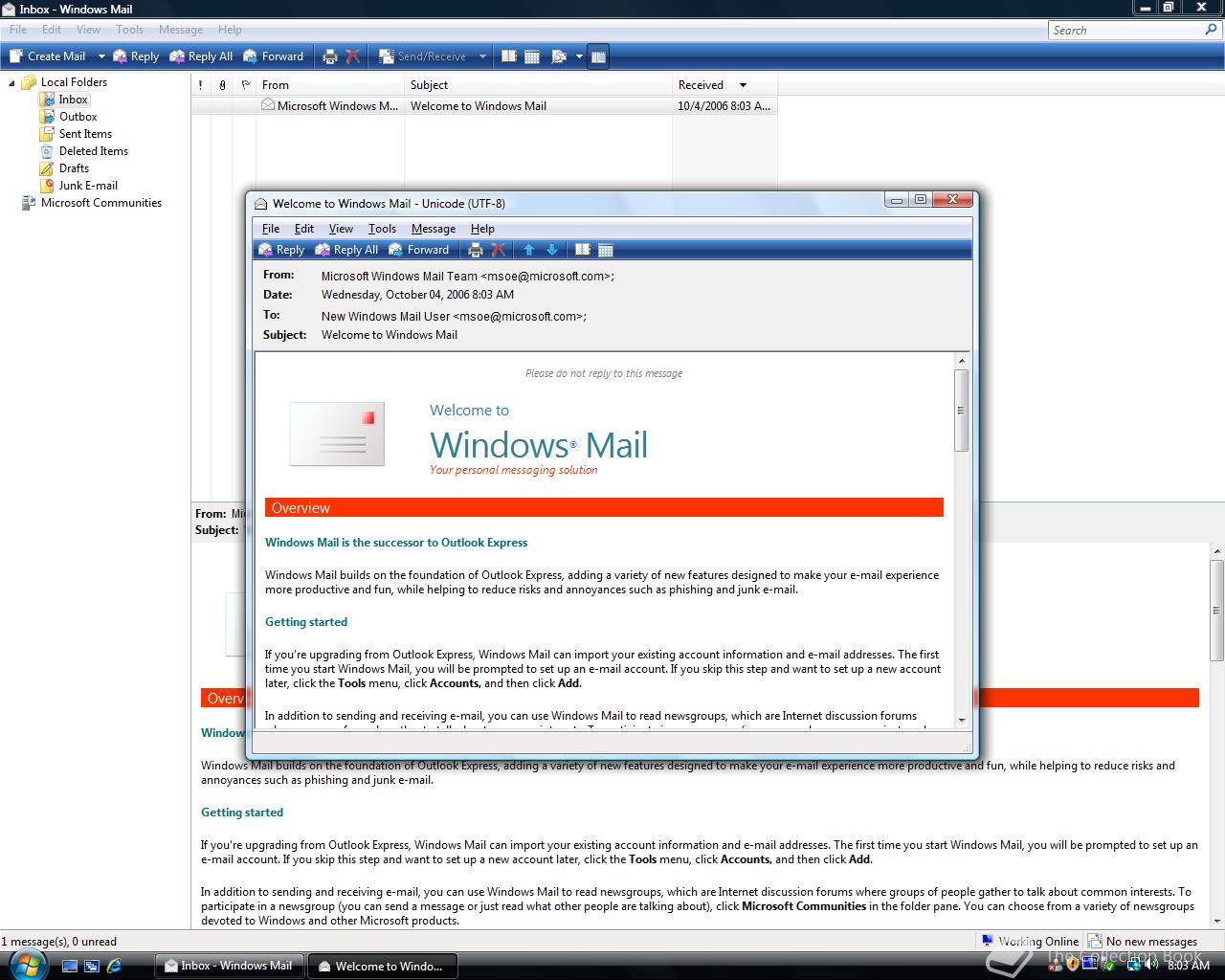Image resolution: width=1225 pixels, height=980 pixels.
Task: Open Windows Calendar icon in the Inbox toolbar
Action: coord(532,56)
